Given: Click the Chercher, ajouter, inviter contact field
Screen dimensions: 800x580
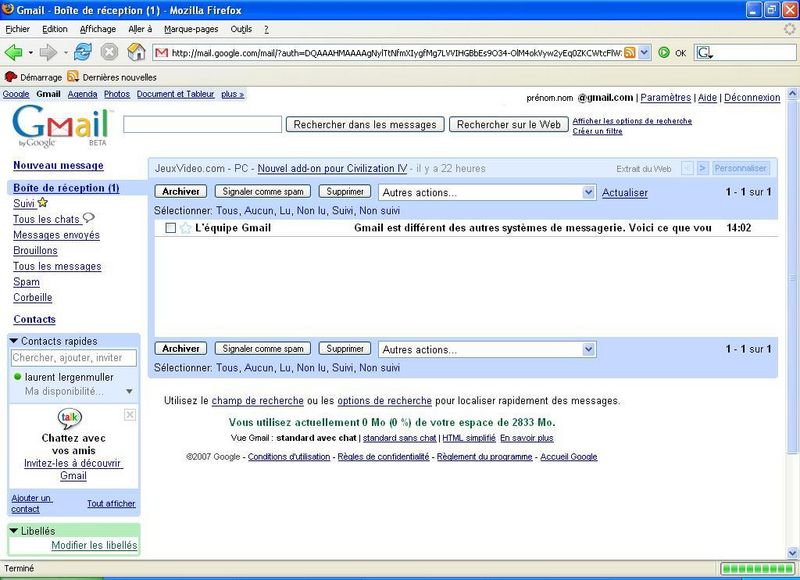Looking at the screenshot, I should pyautogui.click(x=73, y=358).
